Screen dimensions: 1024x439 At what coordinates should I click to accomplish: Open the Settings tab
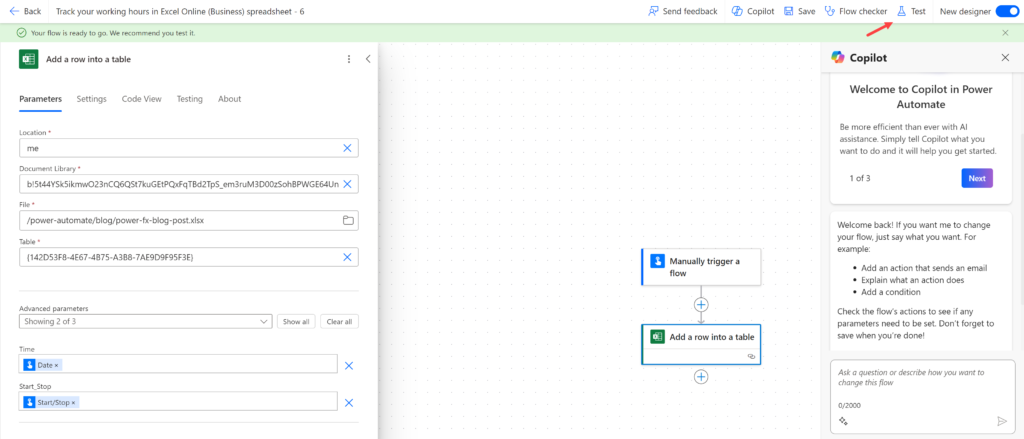pyautogui.click(x=92, y=99)
